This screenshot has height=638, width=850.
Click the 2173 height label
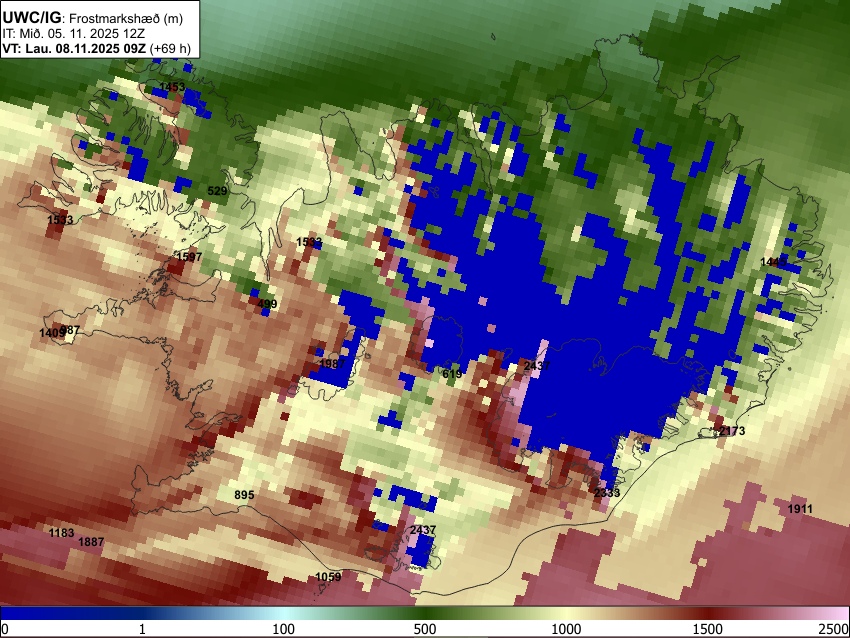click(732, 431)
